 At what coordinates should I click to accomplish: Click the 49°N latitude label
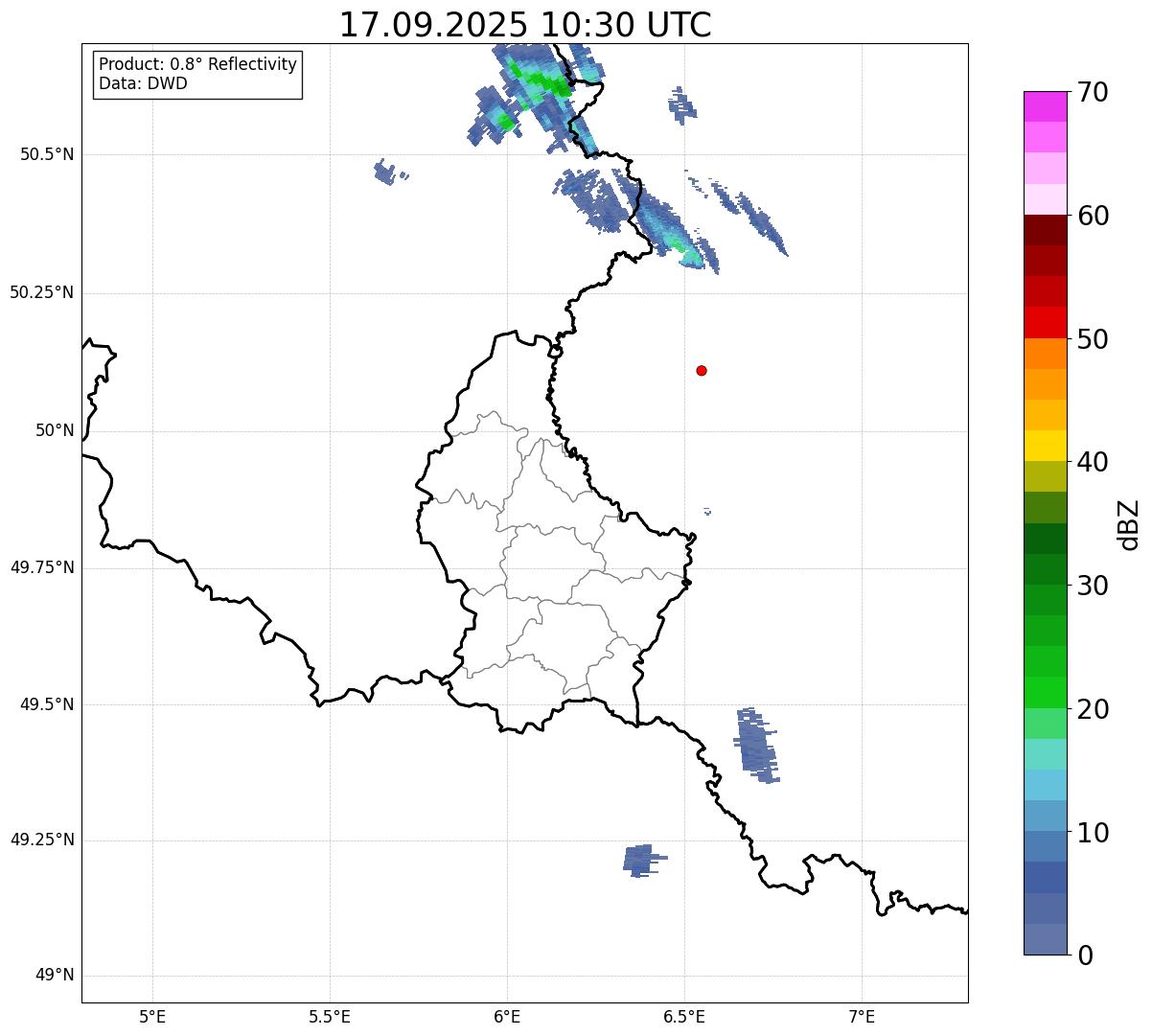pos(55,976)
